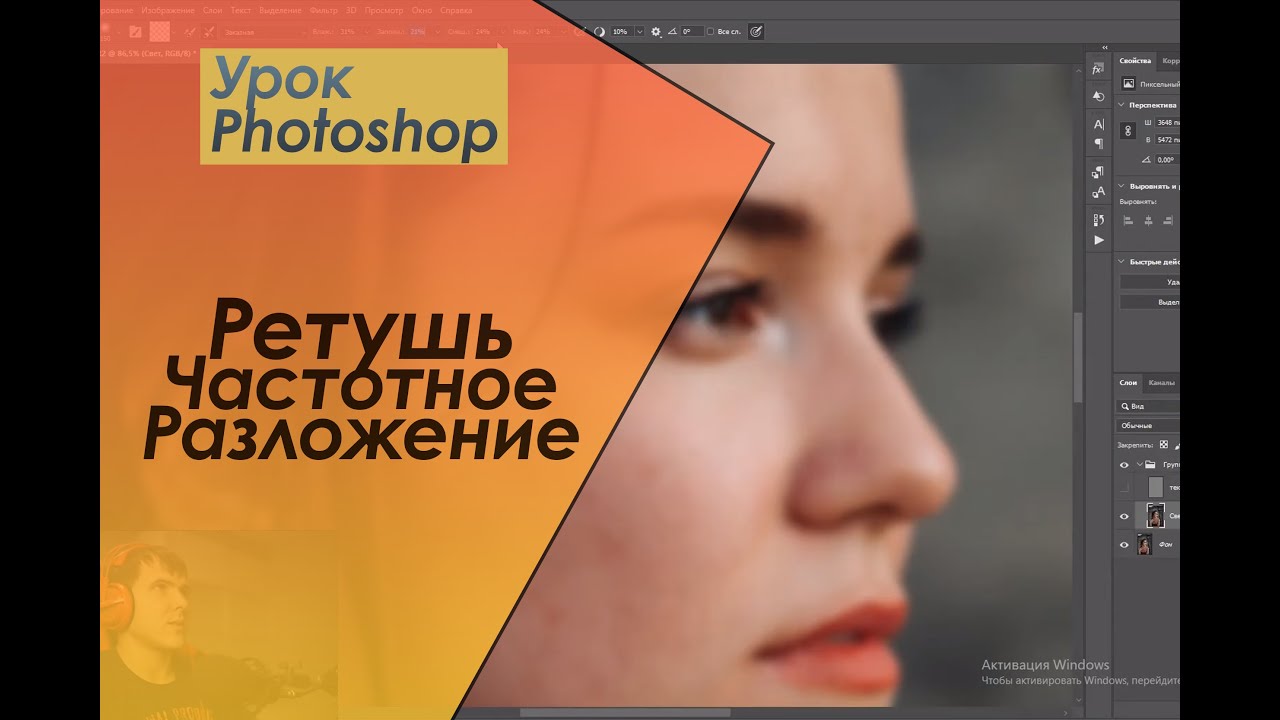Click the Фон layer name
Screen dimensions: 1280x720
[1166, 545]
